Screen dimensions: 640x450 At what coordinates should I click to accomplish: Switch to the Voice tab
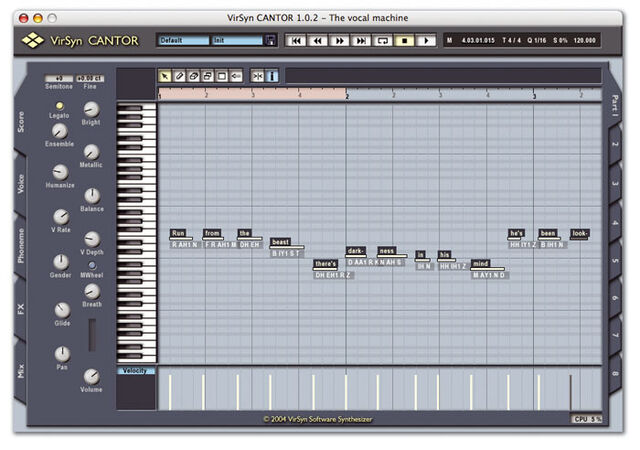[x=20, y=184]
